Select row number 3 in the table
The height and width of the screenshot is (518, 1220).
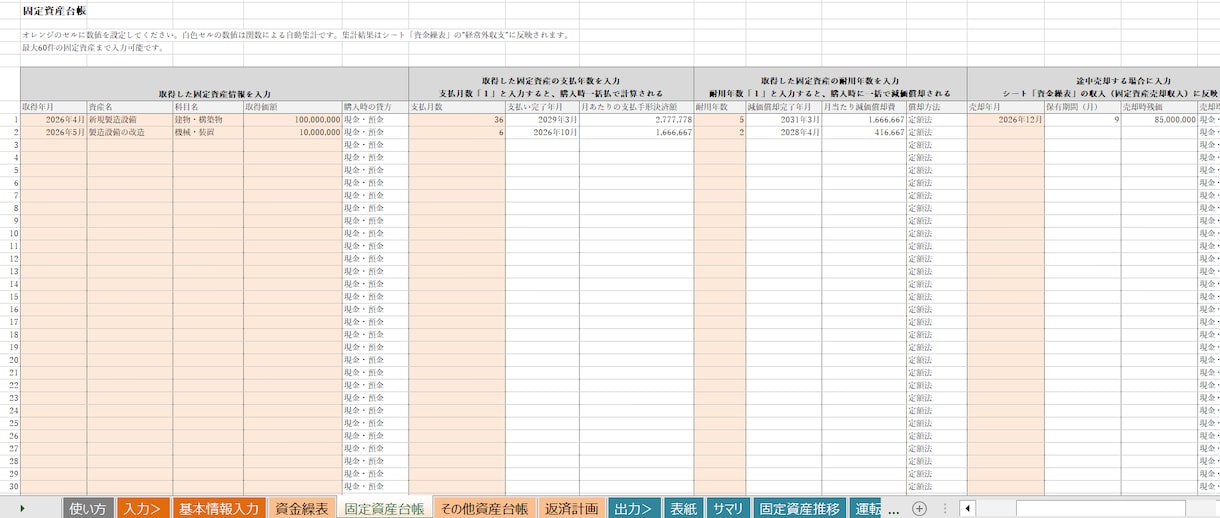[x=15, y=145]
